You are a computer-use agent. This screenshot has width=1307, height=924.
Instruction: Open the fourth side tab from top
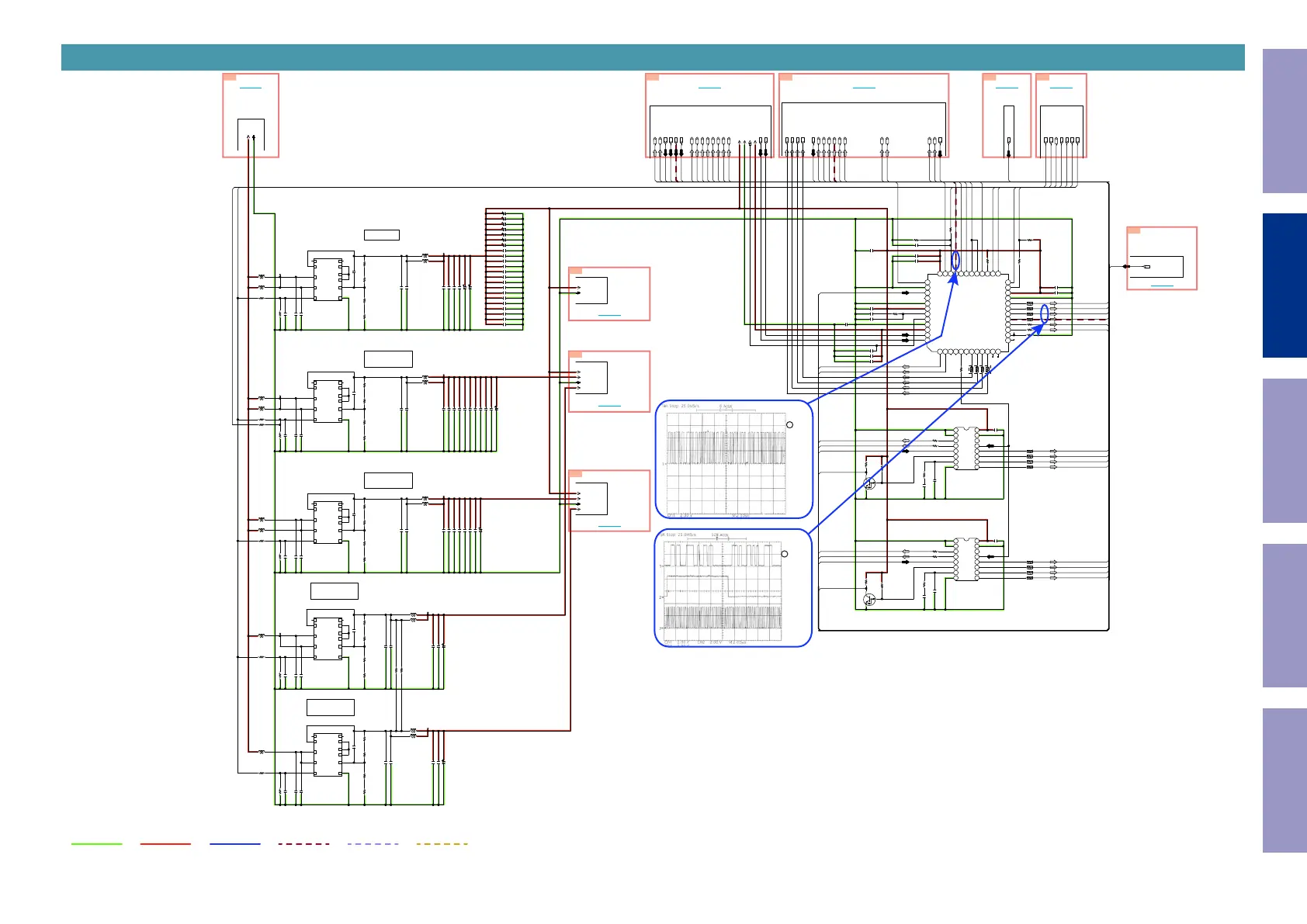[1284, 615]
